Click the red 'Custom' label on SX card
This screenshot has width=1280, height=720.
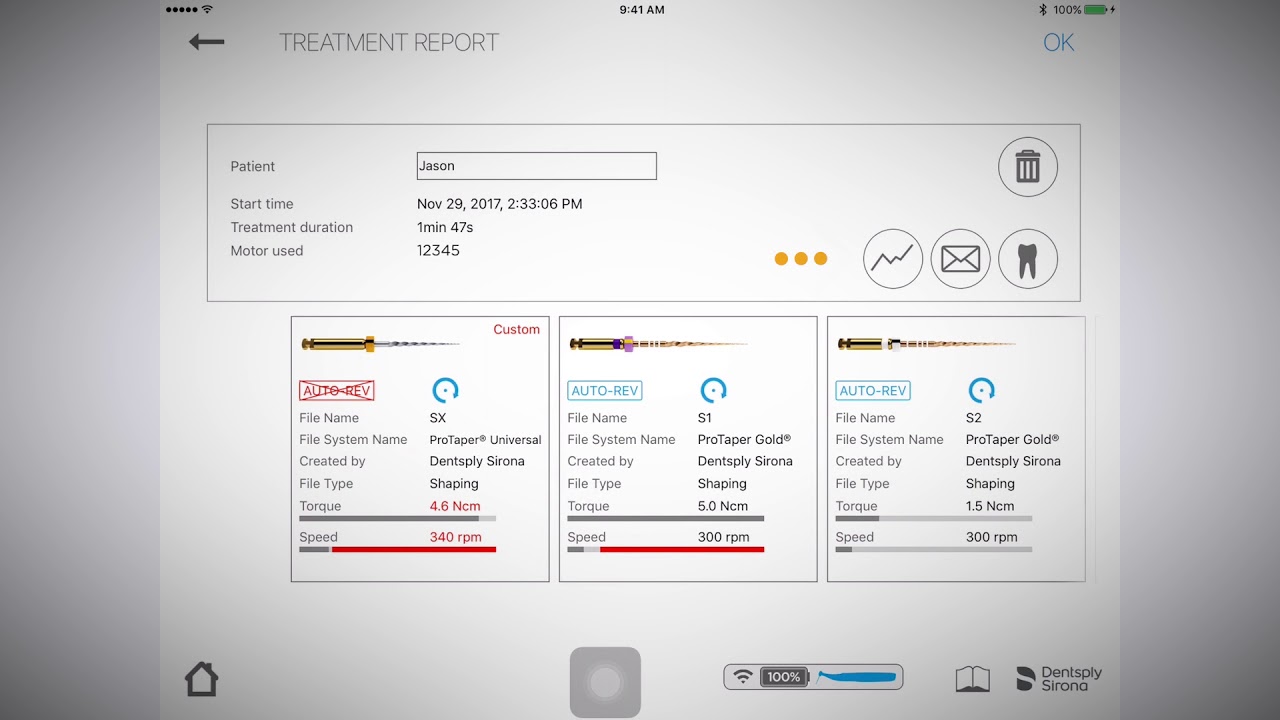516,329
